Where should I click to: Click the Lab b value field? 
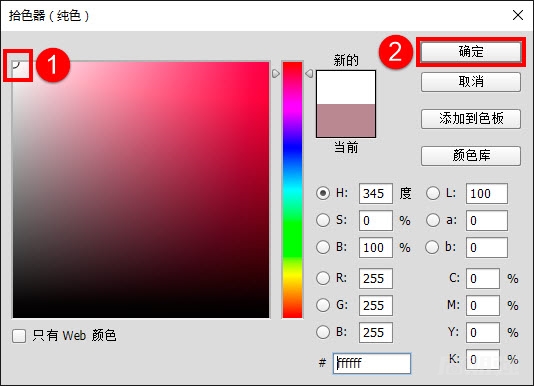point(487,247)
